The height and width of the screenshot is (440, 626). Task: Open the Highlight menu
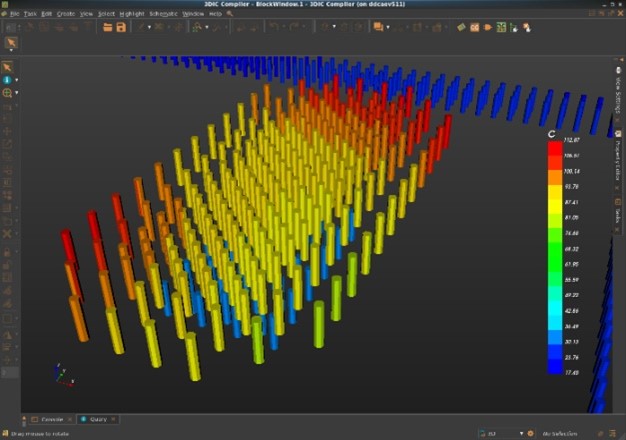click(x=132, y=14)
